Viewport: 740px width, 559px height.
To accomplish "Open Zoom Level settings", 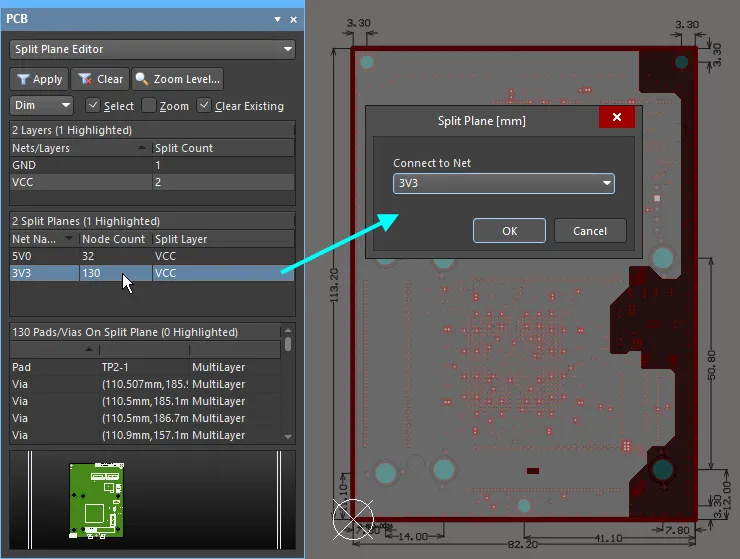I will pyautogui.click(x=178, y=79).
